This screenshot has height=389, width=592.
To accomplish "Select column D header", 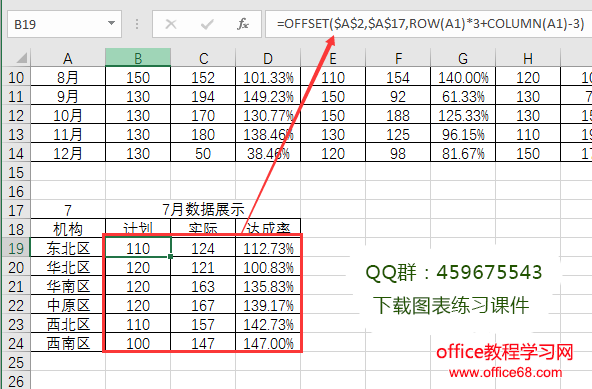I will click(x=268, y=58).
